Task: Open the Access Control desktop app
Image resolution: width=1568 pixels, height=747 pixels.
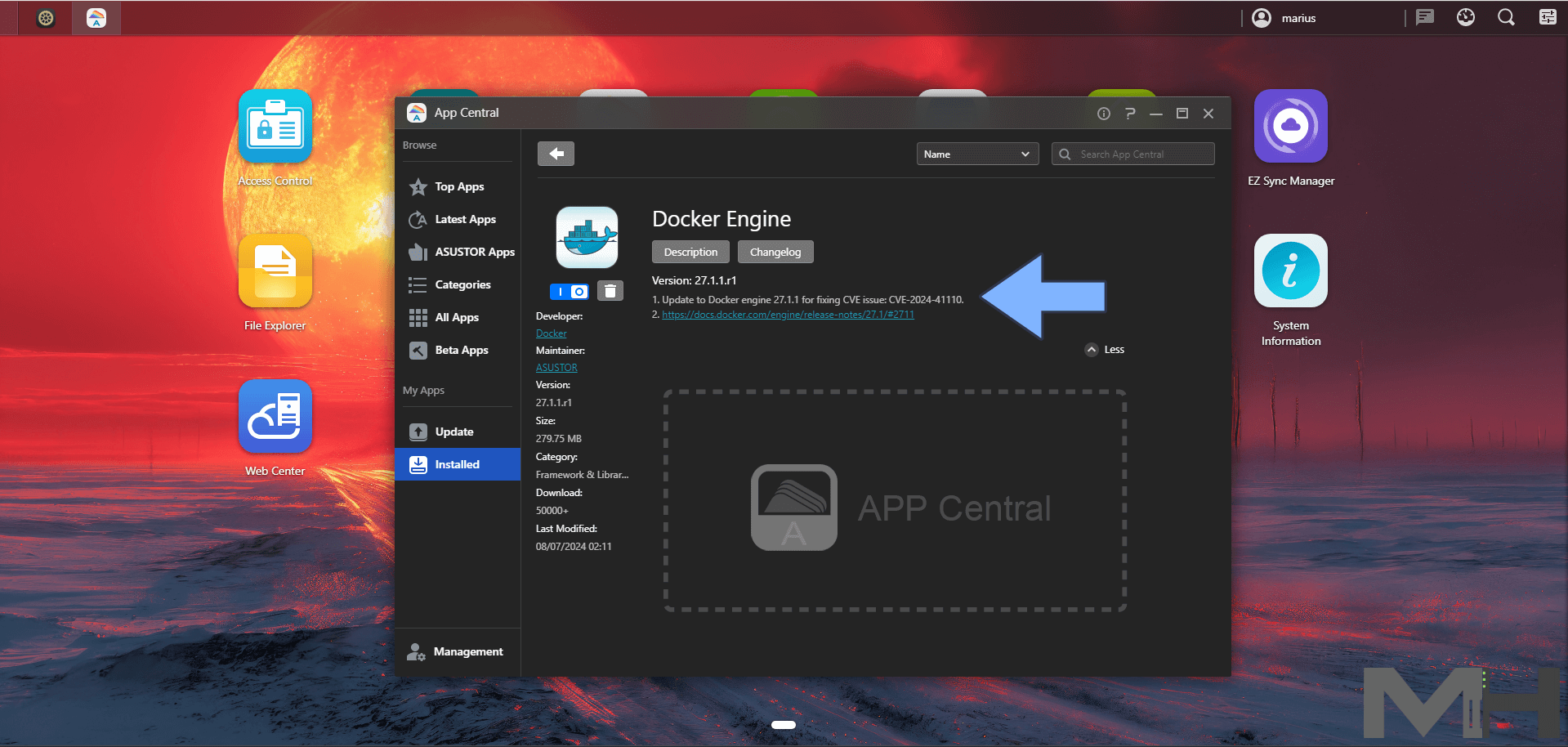Action: [275, 127]
